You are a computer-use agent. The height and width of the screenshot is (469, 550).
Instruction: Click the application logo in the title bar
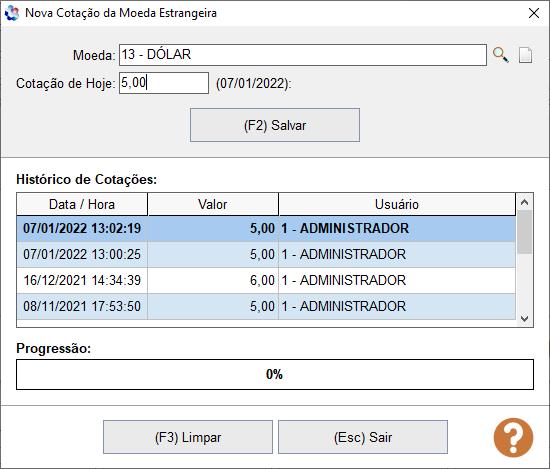(12, 13)
